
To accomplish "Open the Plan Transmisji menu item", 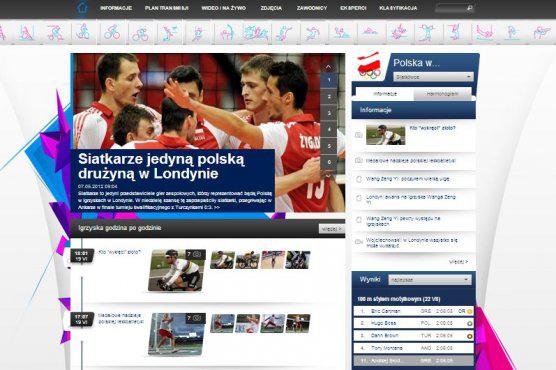I will point(167,8).
